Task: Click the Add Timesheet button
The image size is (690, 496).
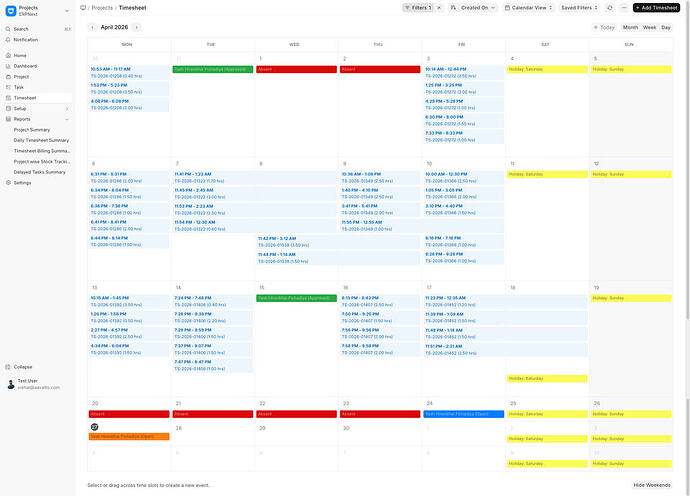Action: [656, 8]
